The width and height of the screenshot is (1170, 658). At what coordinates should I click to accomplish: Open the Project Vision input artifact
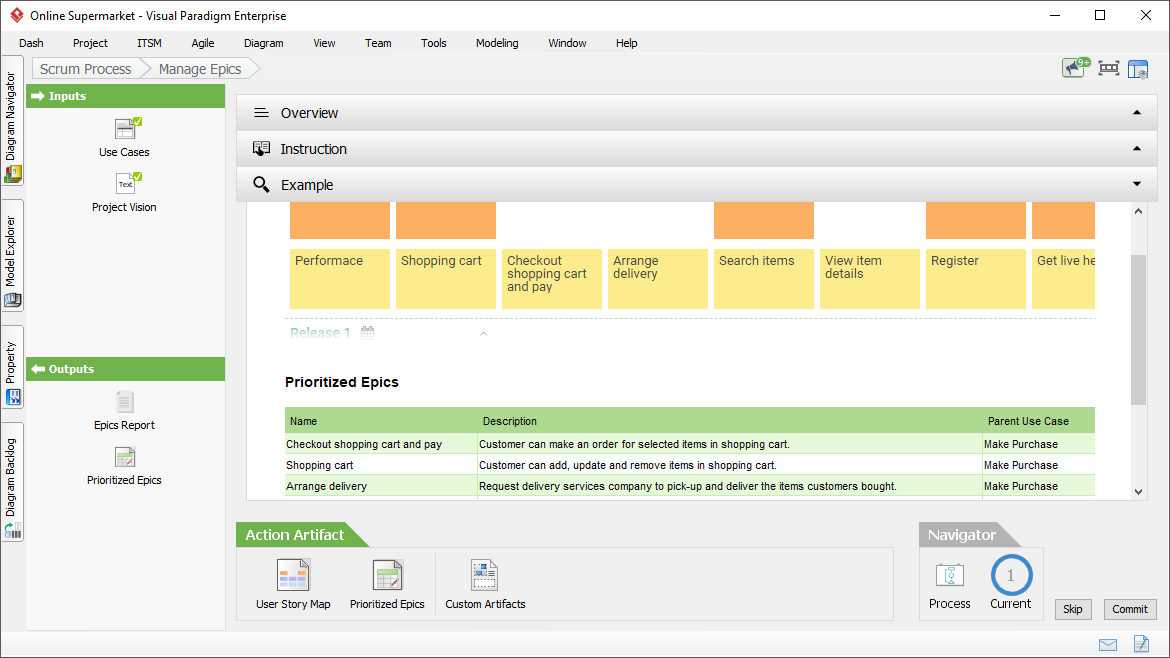125,192
